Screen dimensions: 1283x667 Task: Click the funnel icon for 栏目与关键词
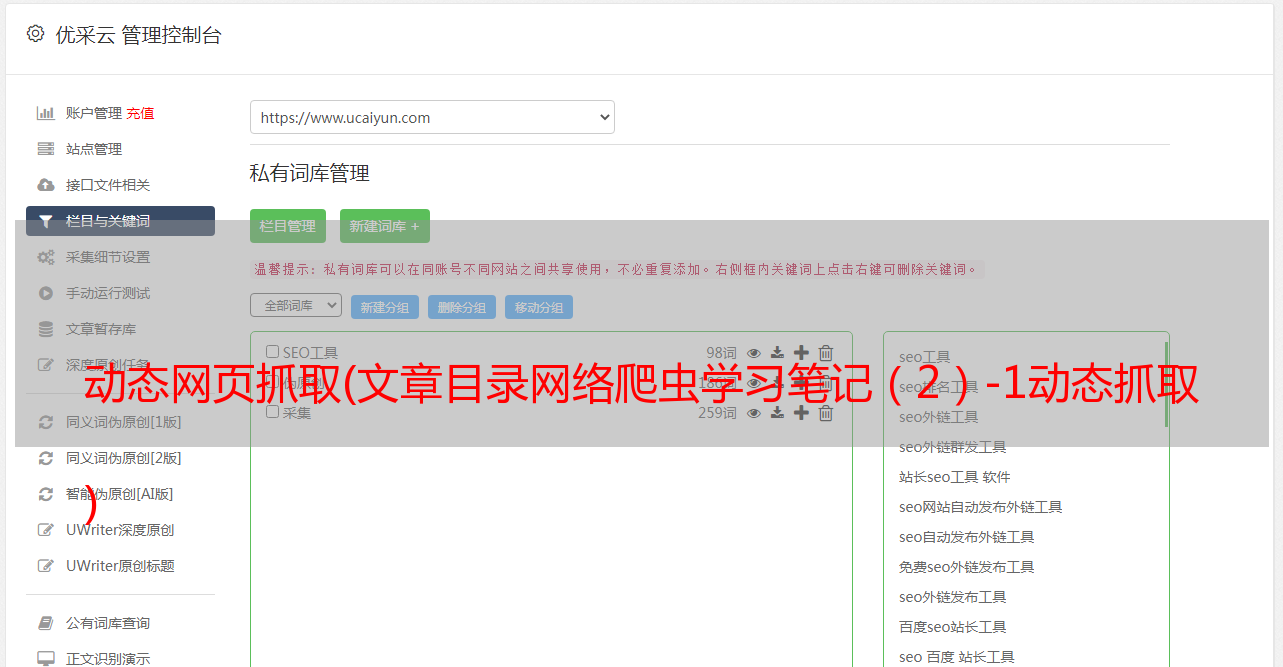coord(46,221)
